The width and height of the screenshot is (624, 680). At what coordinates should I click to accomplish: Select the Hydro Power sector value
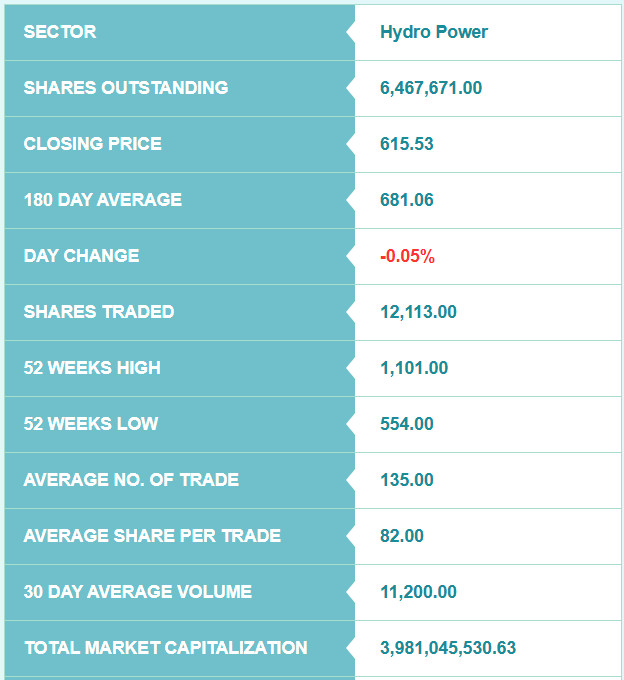[434, 32]
